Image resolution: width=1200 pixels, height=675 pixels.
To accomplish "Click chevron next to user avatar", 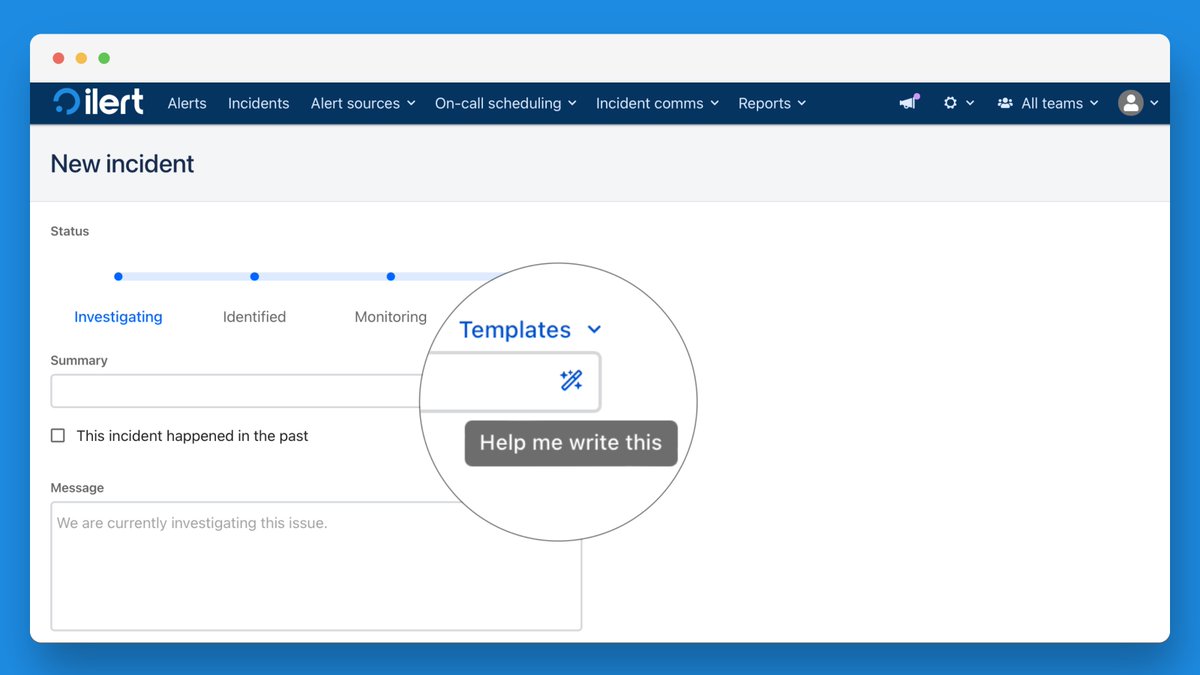I will [x=1154, y=103].
